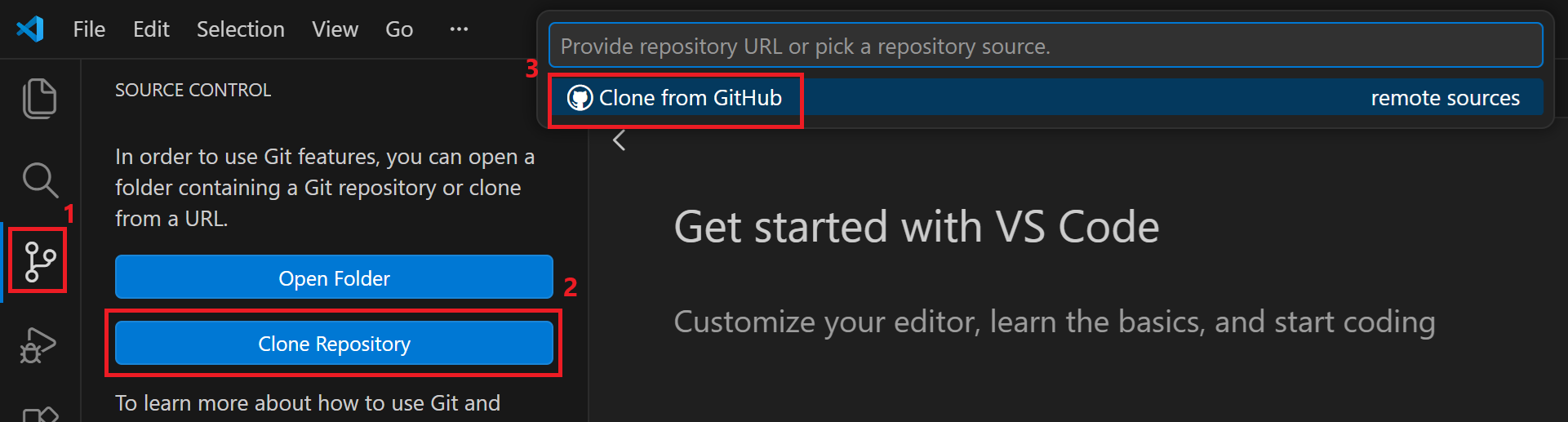1568x422 pixels.
Task: Click the Open Folder button
Action: point(334,278)
